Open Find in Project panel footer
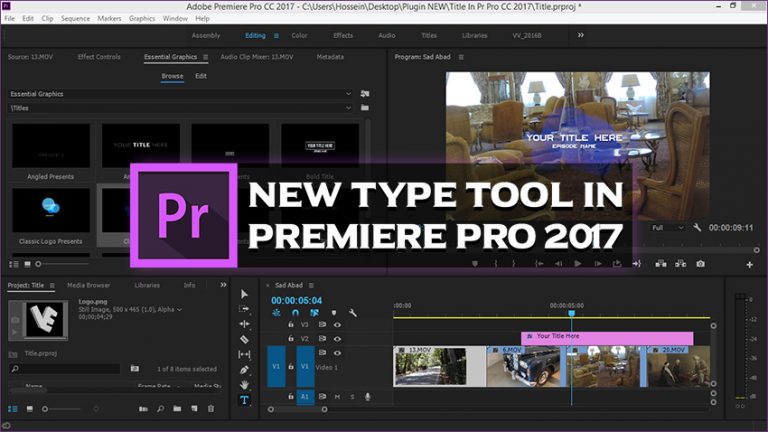Viewport: 768px width, 432px height. [x=160, y=408]
